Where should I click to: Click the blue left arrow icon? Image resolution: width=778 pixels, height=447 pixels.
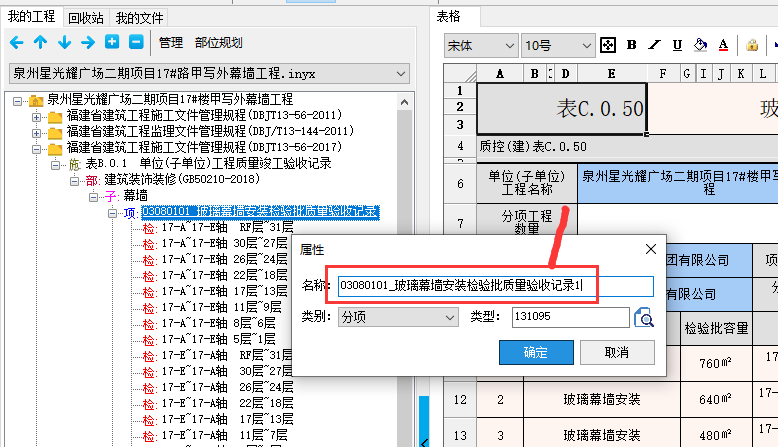[x=16, y=43]
